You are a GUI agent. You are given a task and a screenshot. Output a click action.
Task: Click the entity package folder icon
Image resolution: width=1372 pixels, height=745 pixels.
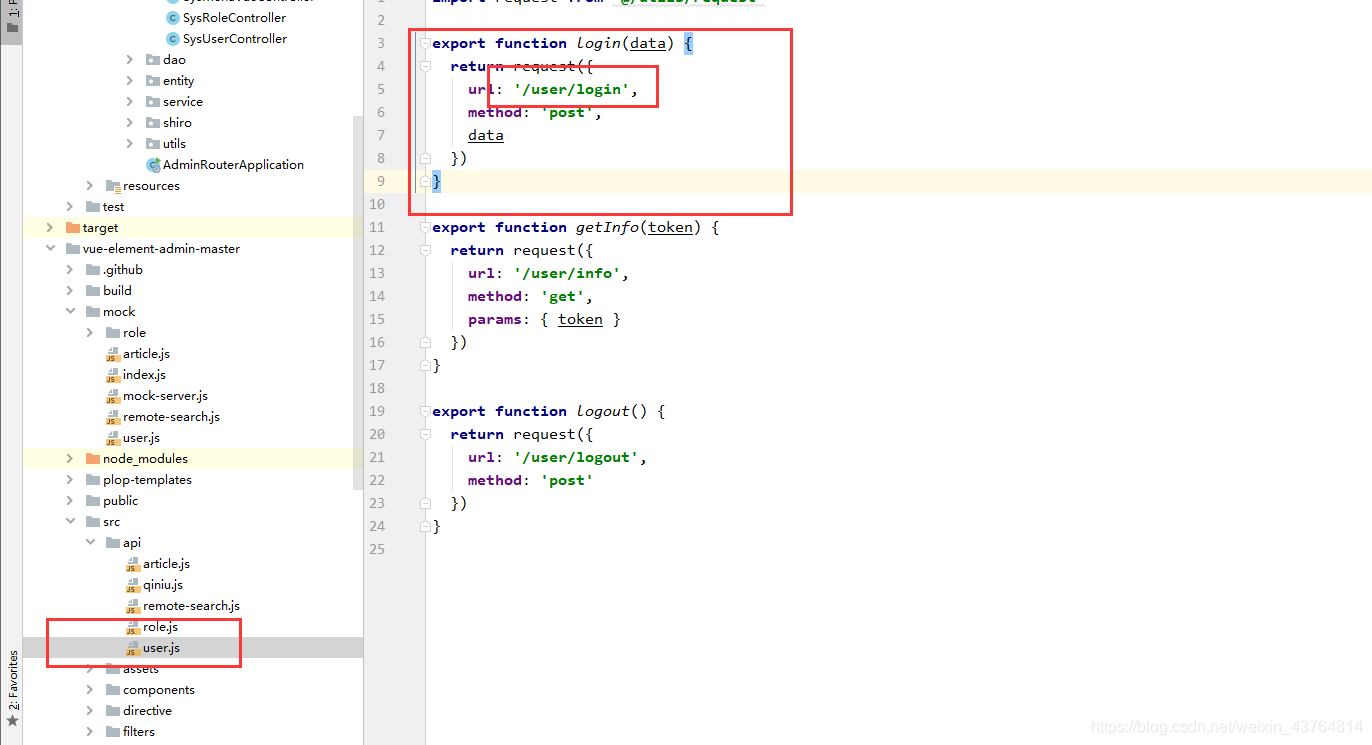pyautogui.click(x=153, y=81)
